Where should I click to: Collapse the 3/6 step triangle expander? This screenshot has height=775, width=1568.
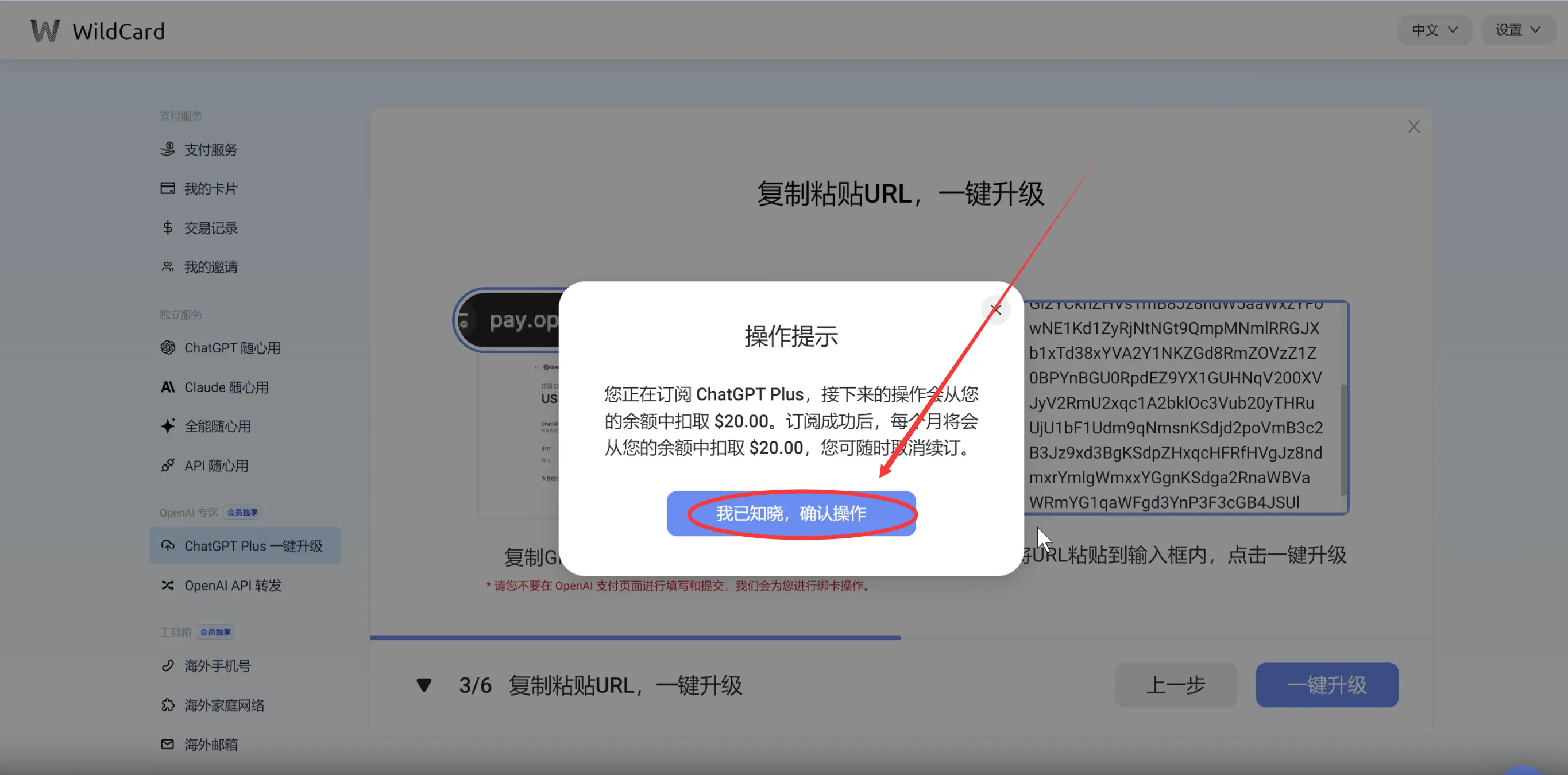tap(424, 685)
